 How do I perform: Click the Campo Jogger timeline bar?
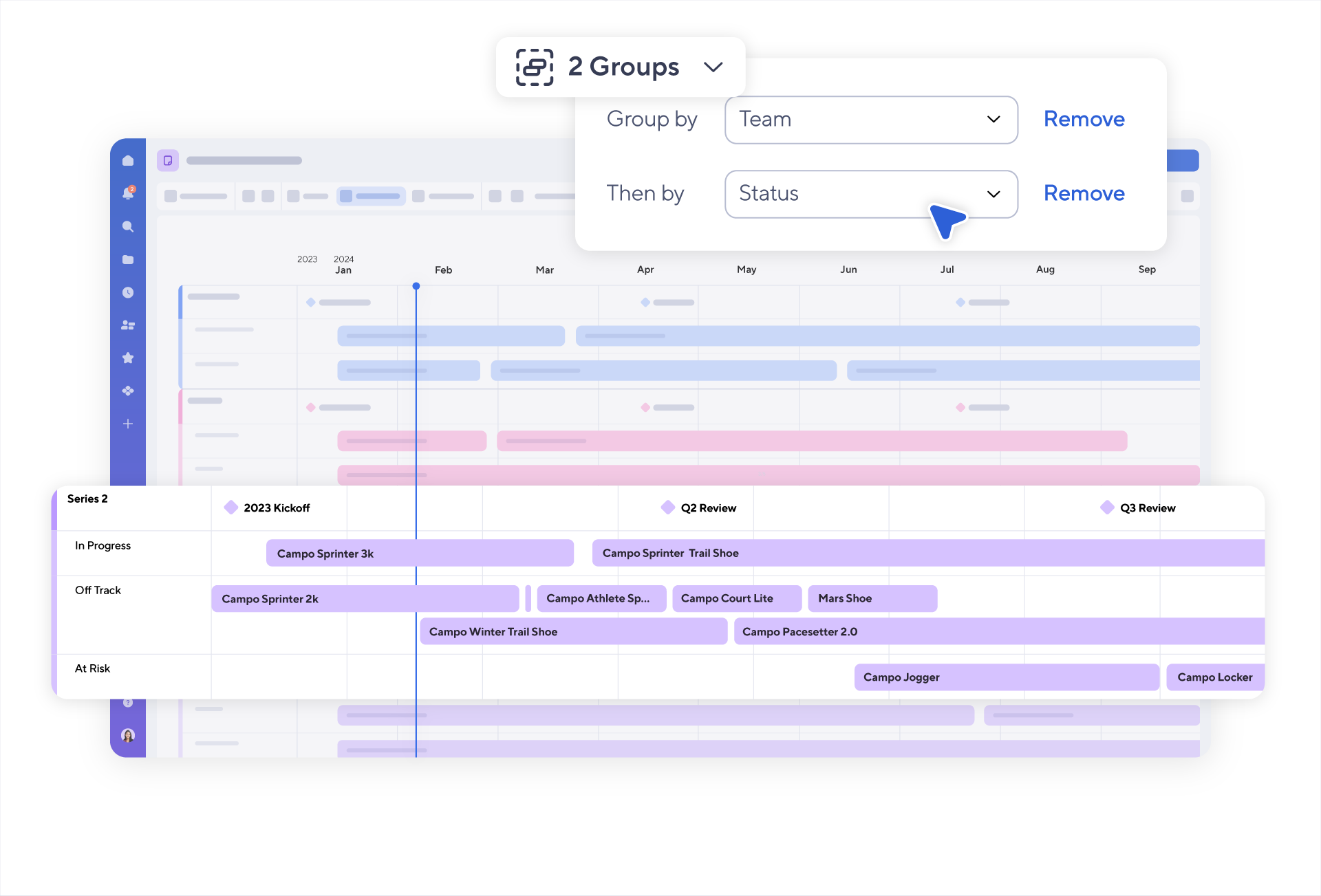click(1006, 677)
